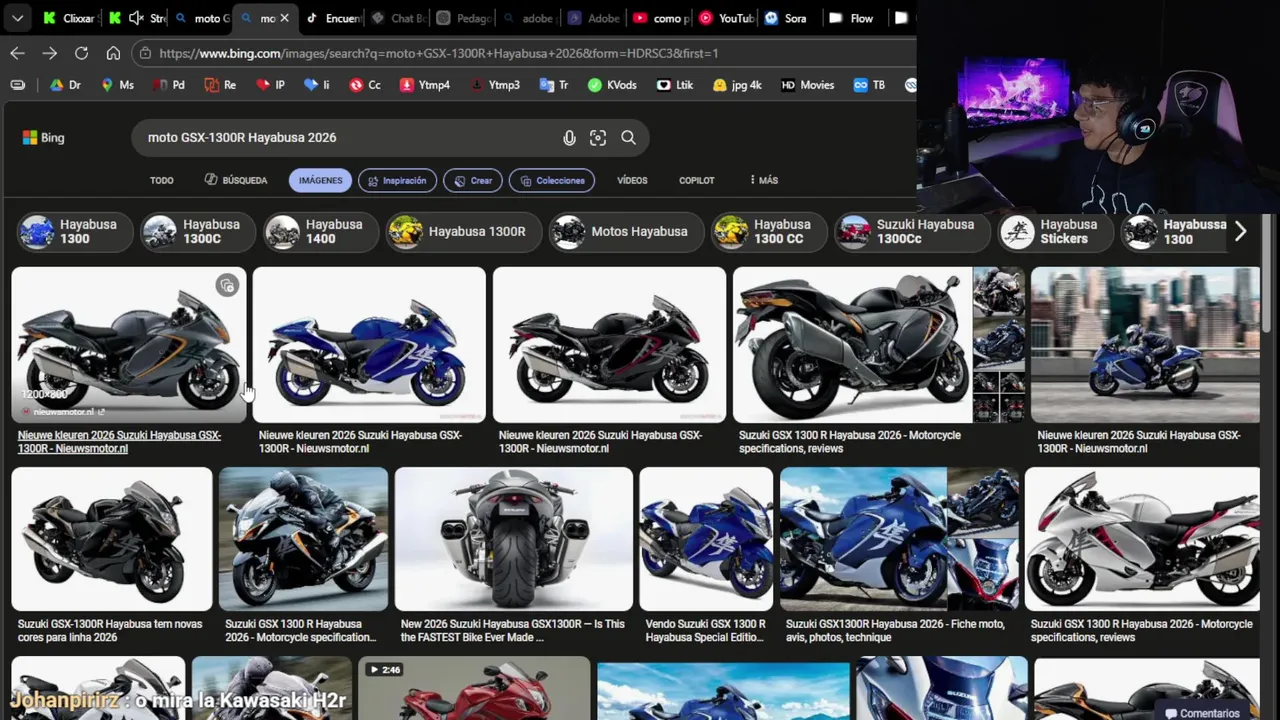Mute the Stre tab speaker icon
Image resolution: width=1280 pixels, height=720 pixels.
137,18
